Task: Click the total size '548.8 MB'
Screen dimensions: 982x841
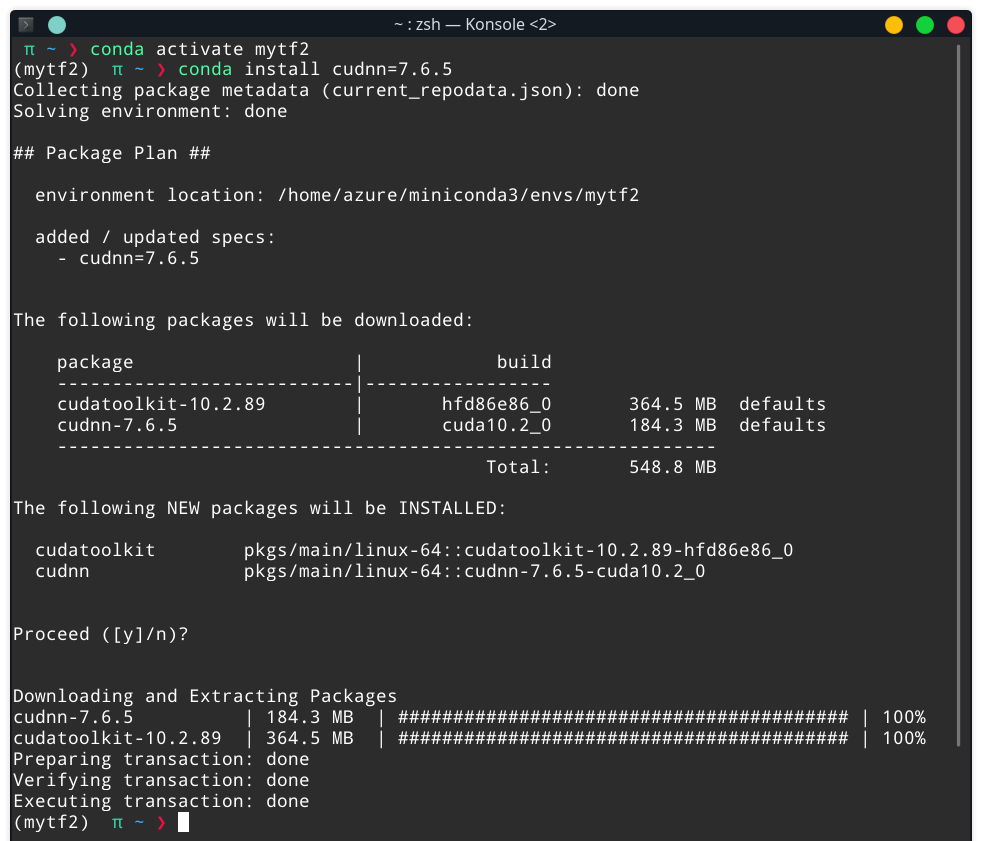Action: click(x=673, y=467)
